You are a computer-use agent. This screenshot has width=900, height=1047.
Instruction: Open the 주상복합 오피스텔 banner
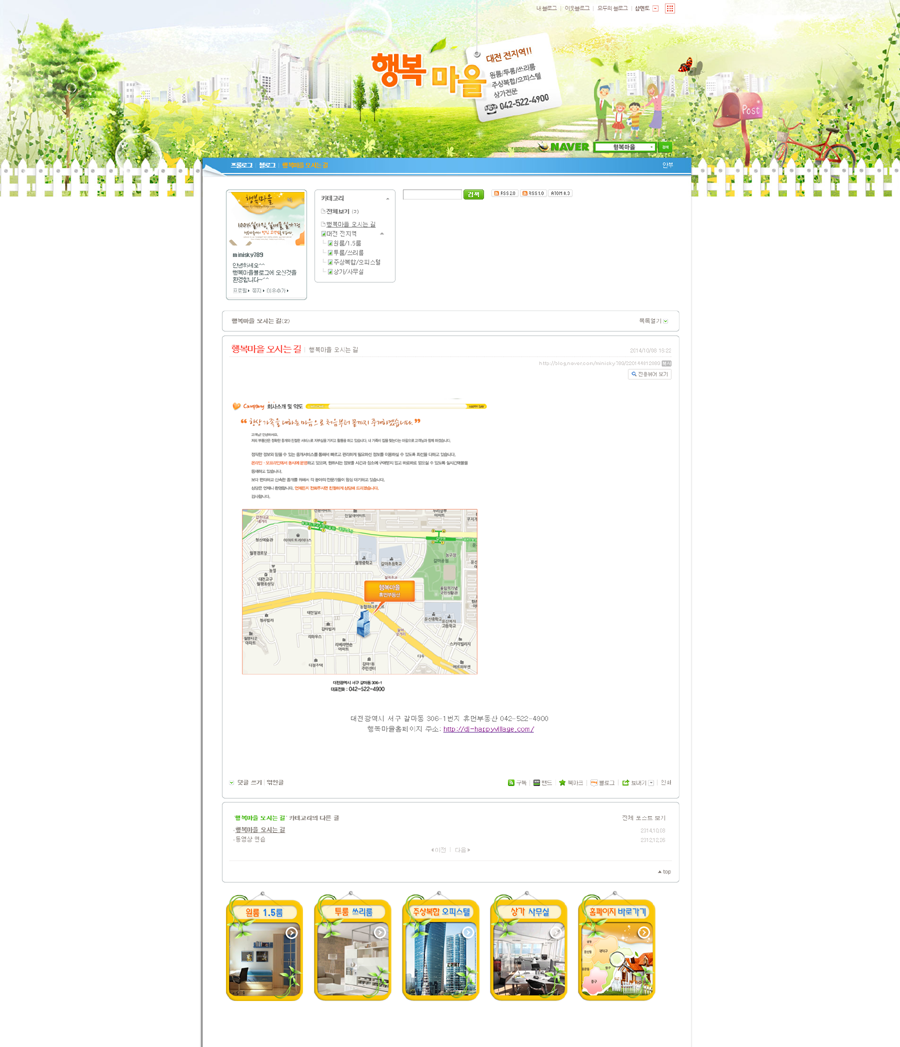click(x=441, y=950)
